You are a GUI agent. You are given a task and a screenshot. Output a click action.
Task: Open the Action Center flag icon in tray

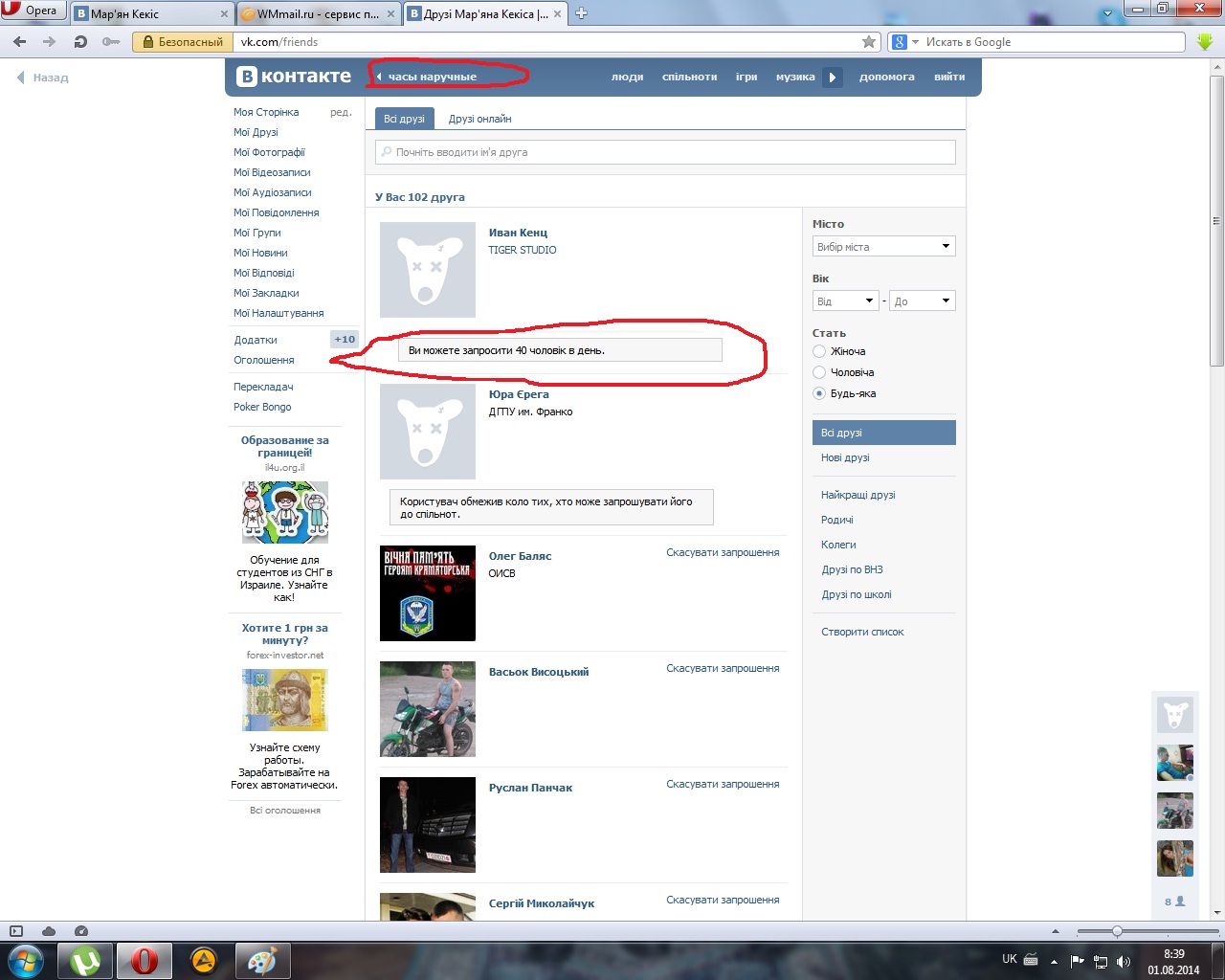click(1078, 962)
